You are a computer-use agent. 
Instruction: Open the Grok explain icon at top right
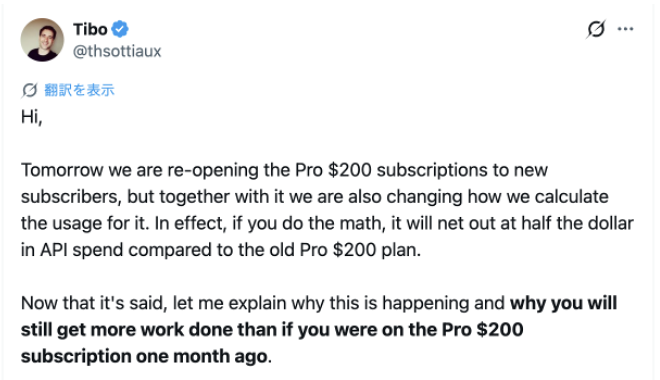coord(596,29)
